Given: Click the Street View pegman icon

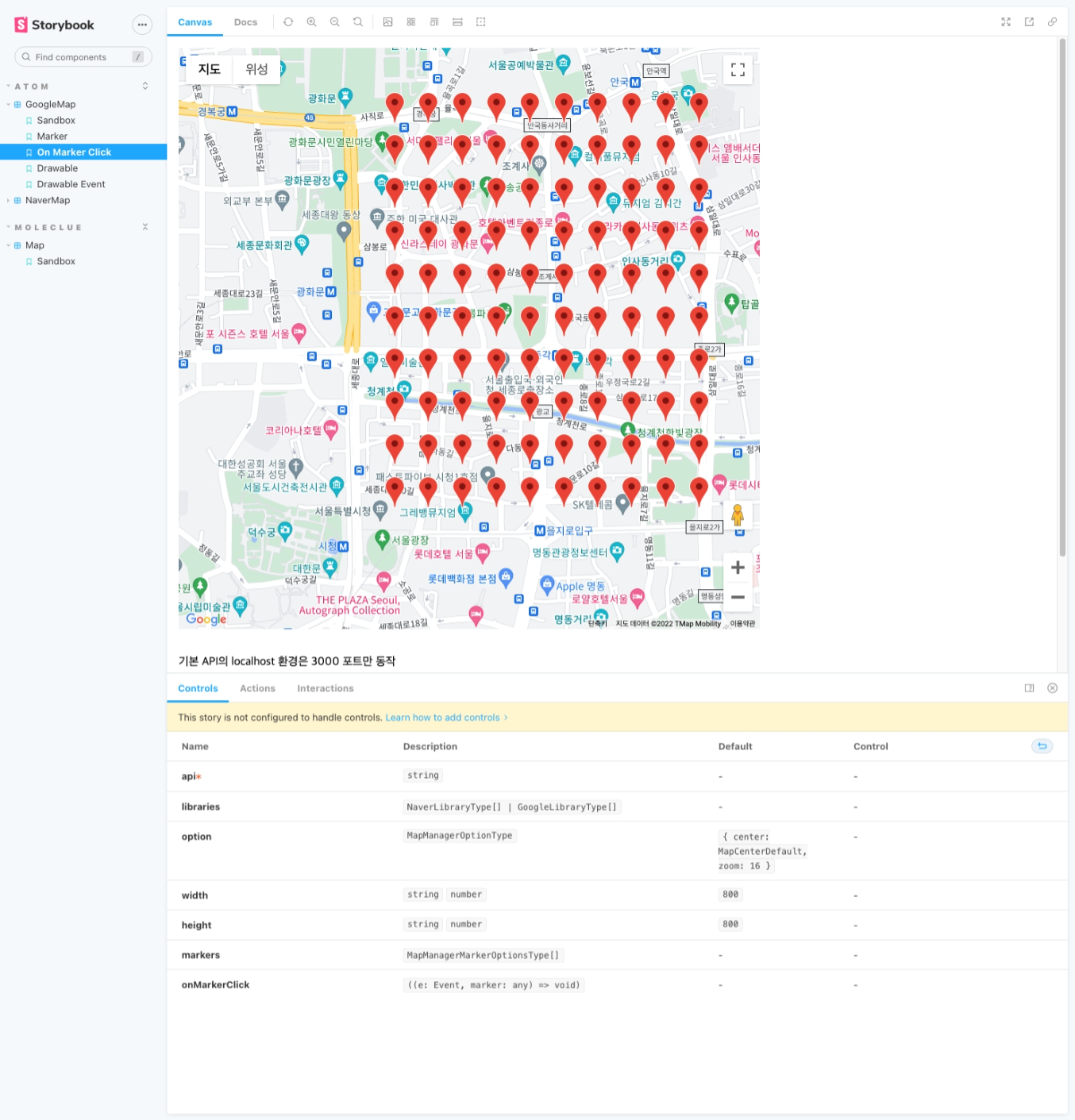Looking at the screenshot, I should click(738, 516).
